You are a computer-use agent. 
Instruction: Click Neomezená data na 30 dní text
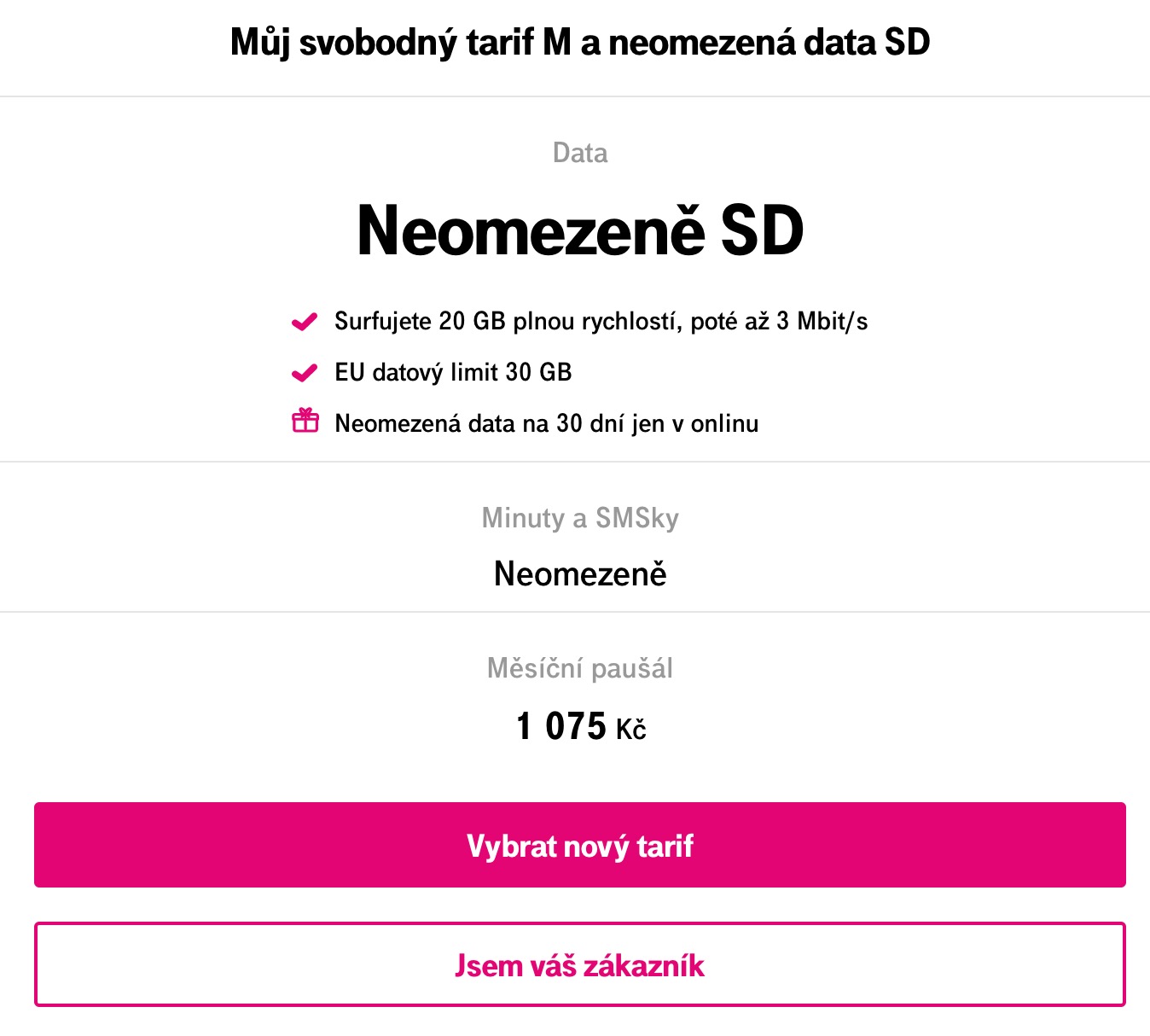click(x=546, y=424)
